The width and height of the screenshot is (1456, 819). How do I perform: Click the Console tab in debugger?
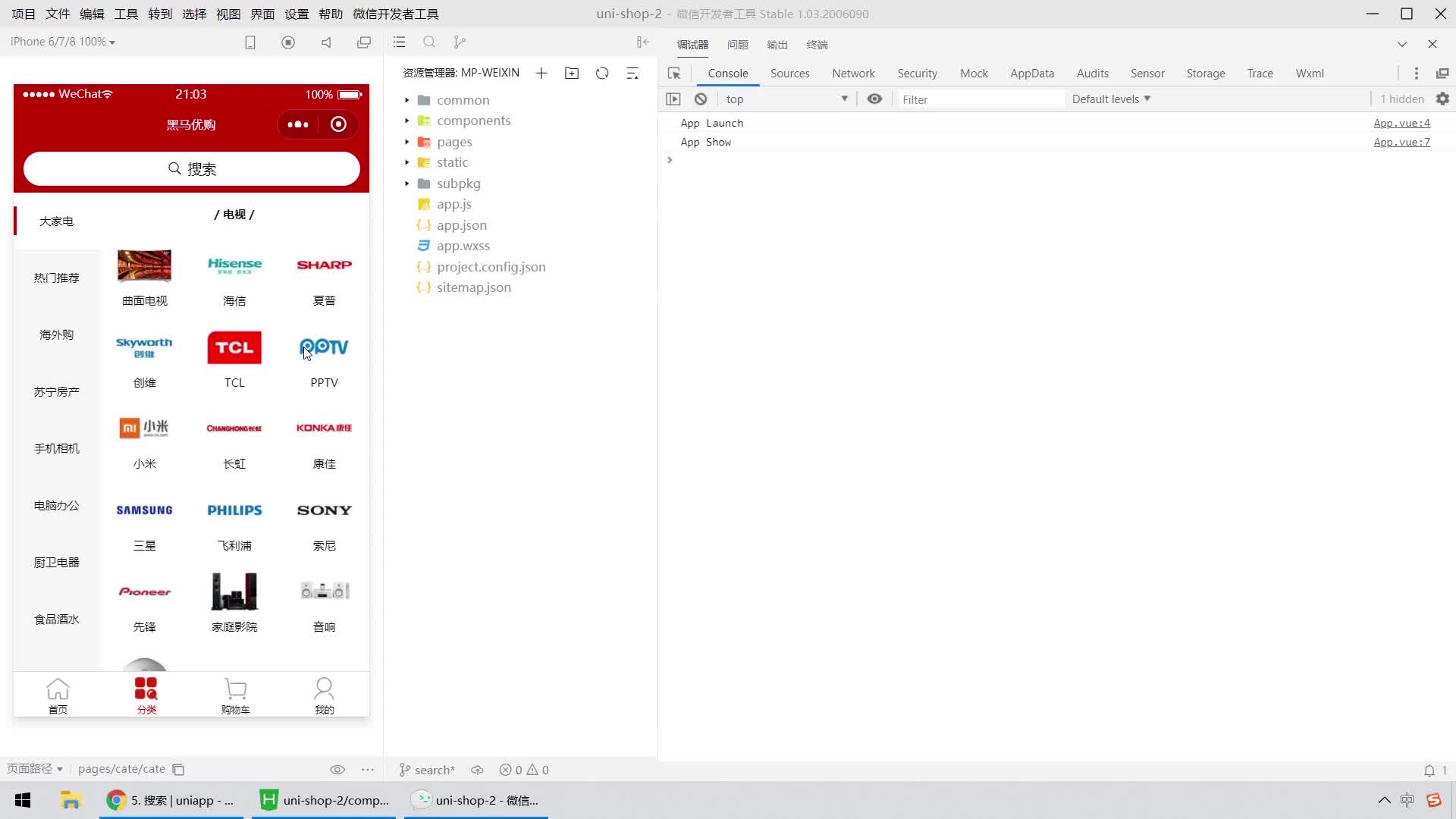click(728, 73)
